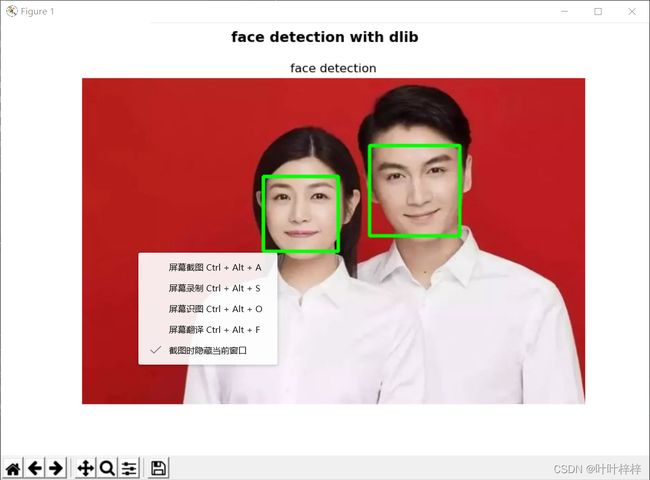The height and width of the screenshot is (480, 650).
Task: Click the 'face detection' subplot title
Action: click(x=333, y=68)
